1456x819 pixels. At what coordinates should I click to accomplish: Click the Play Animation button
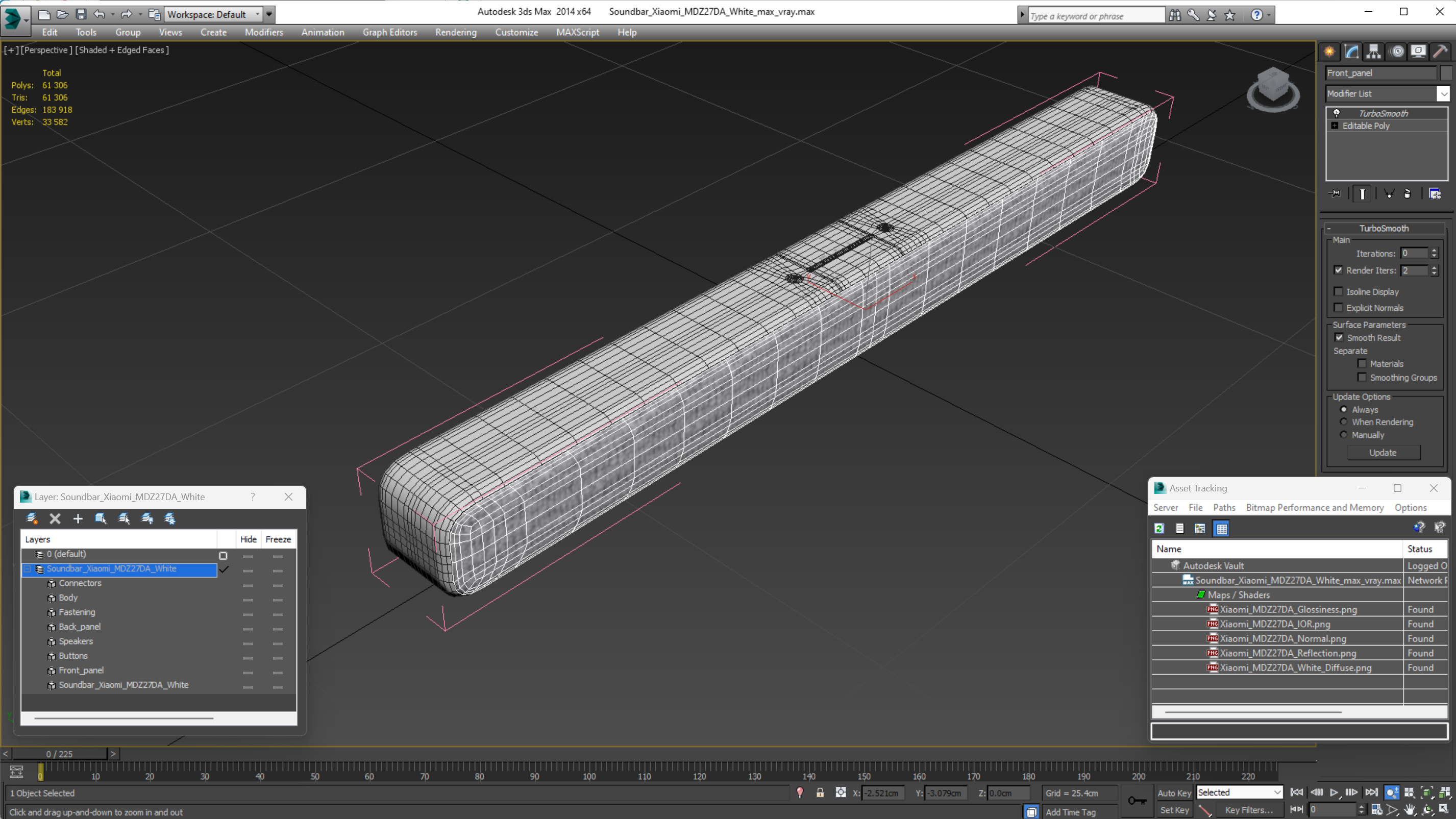click(x=1334, y=792)
